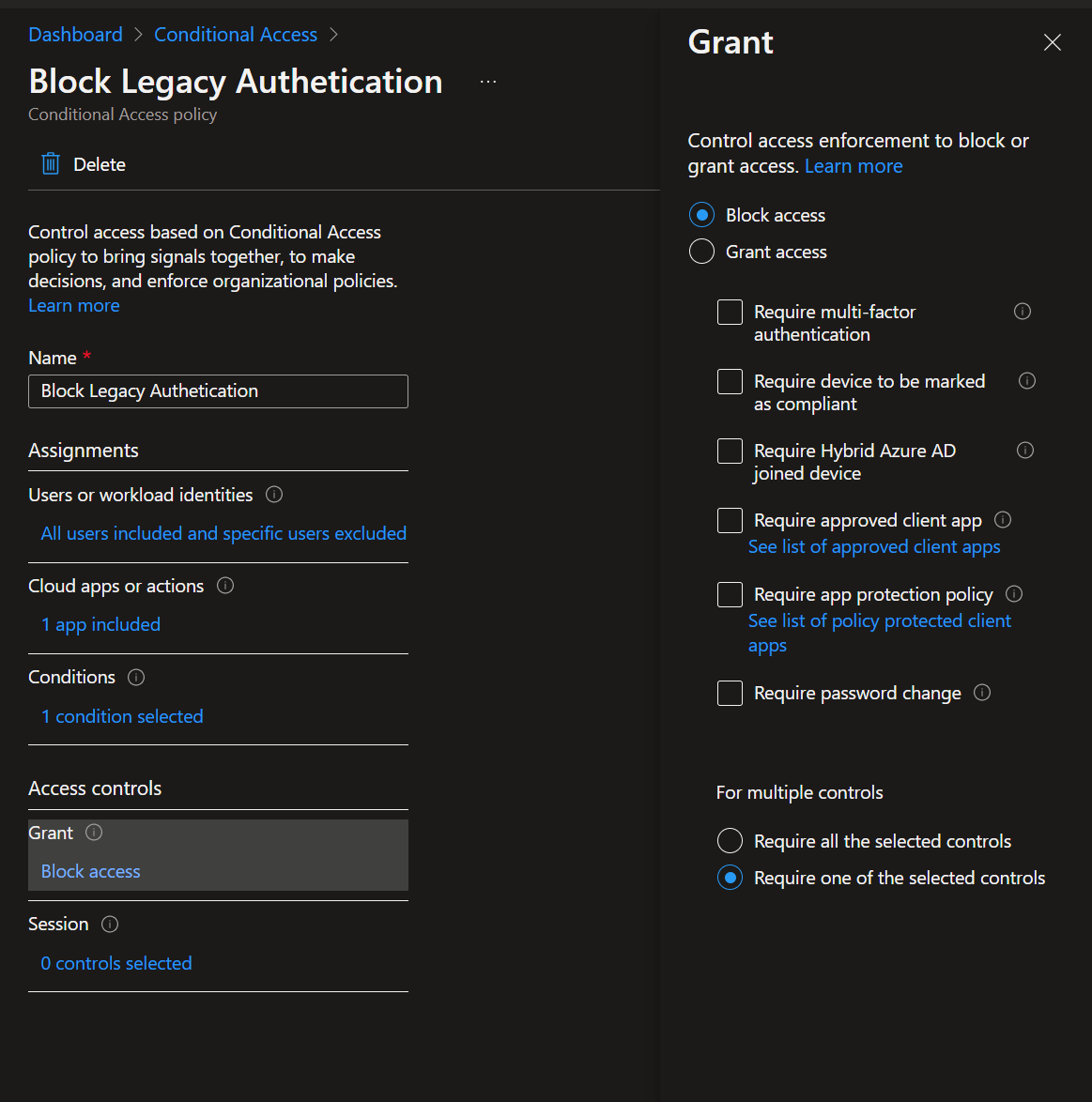Close the Grant panel
This screenshot has width=1092, height=1102.
click(1053, 42)
